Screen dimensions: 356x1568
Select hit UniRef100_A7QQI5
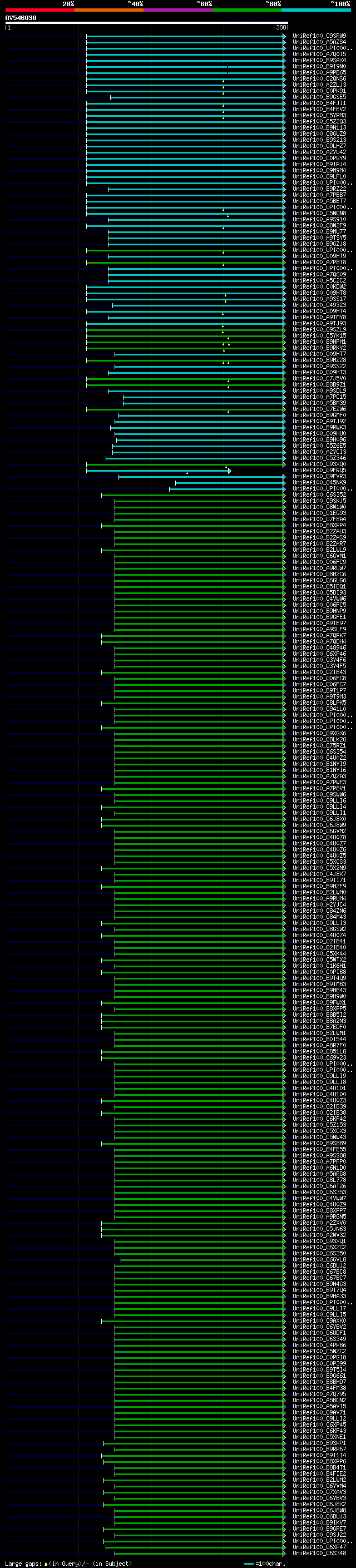pos(319,54)
